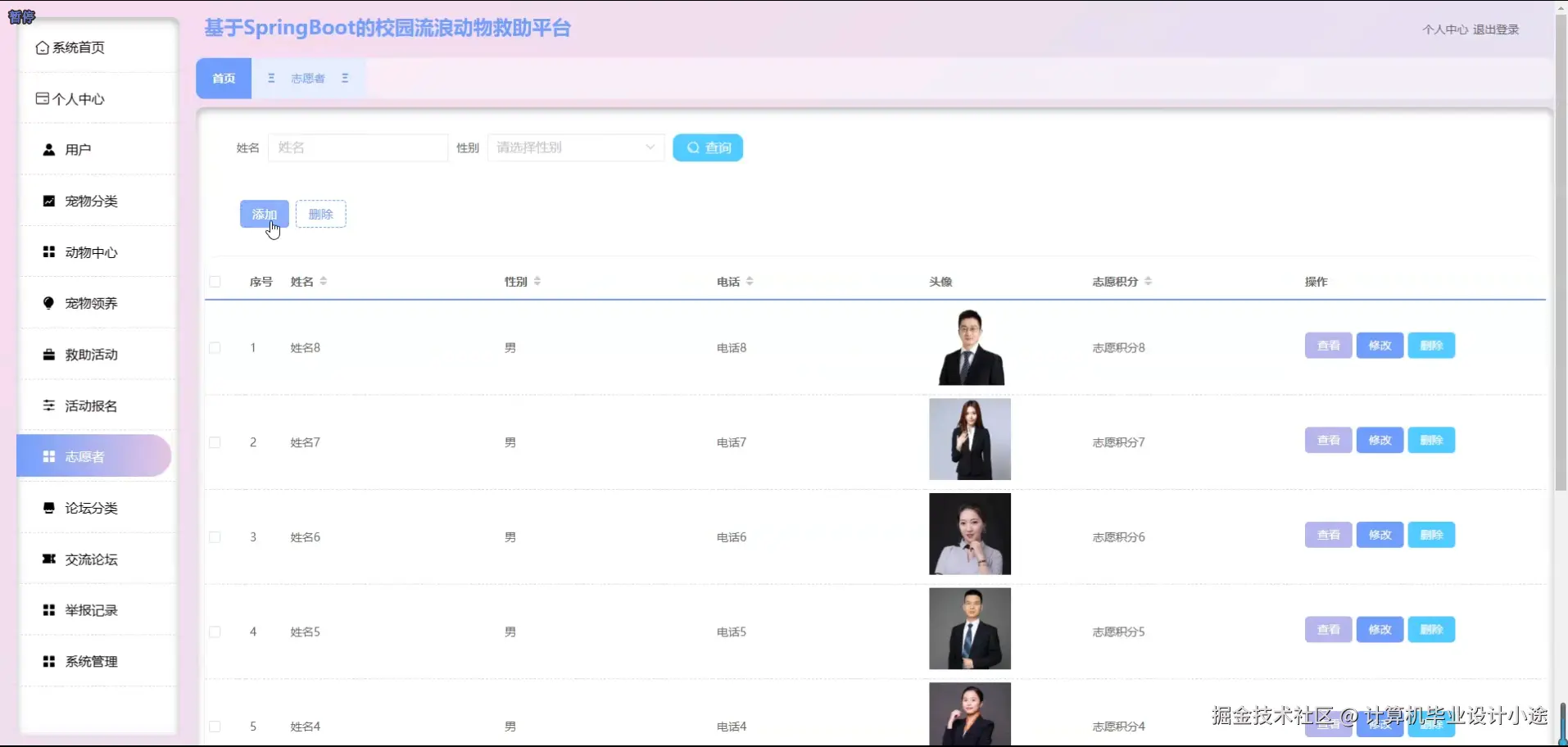Click the 姓名 search input field
Screen dimensions: 1568x747
(358, 147)
